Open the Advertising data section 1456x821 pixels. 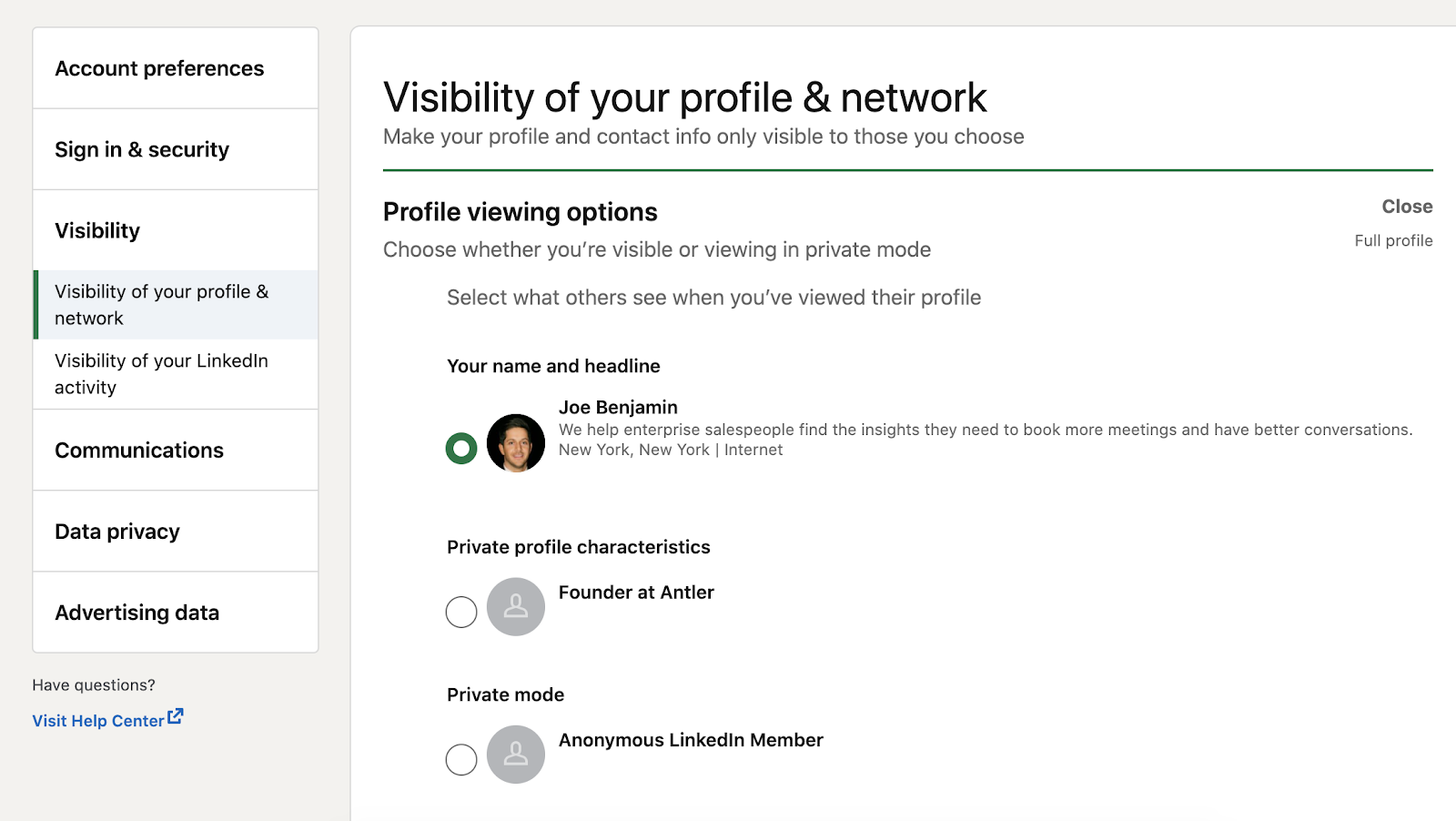(136, 613)
